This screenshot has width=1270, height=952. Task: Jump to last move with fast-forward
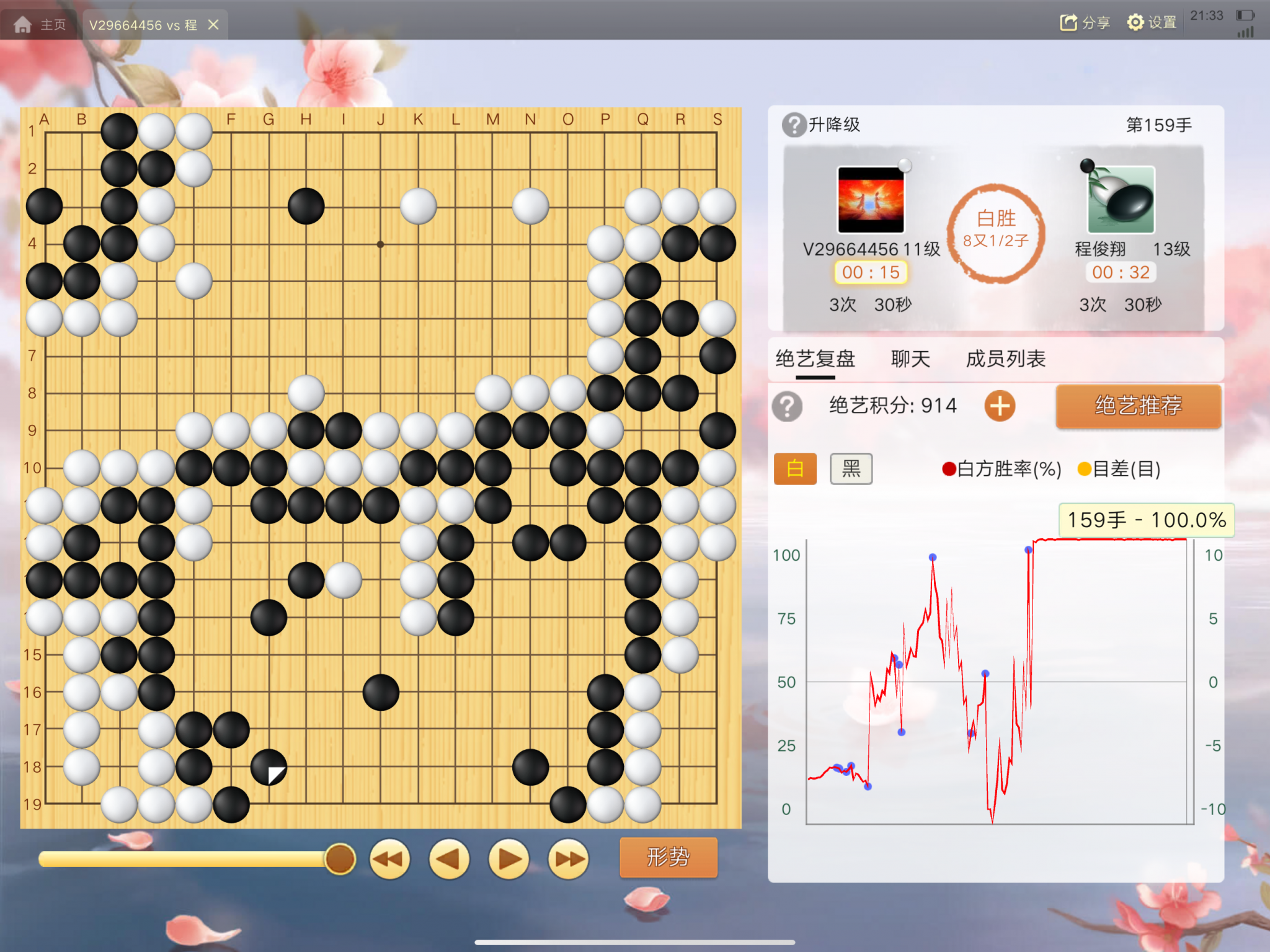point(568,859)
